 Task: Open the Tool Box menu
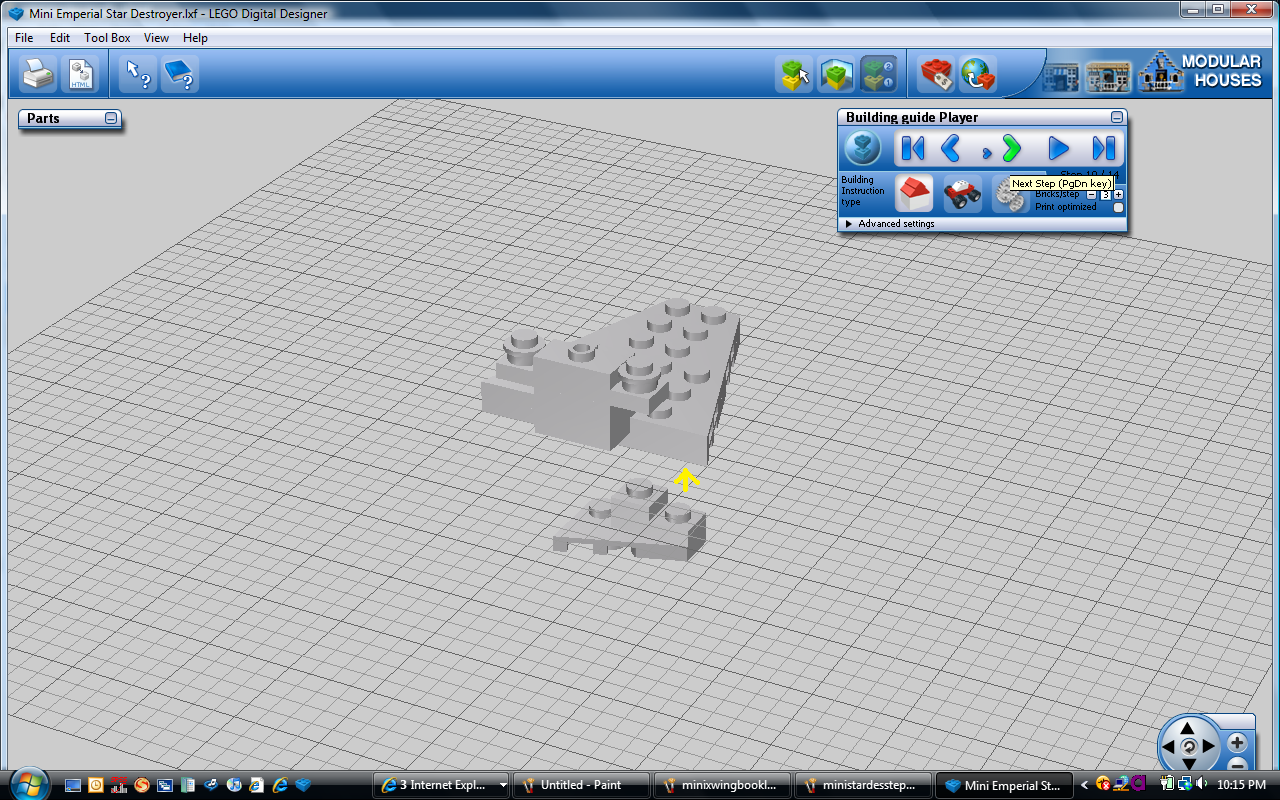[x=107, y=38]
